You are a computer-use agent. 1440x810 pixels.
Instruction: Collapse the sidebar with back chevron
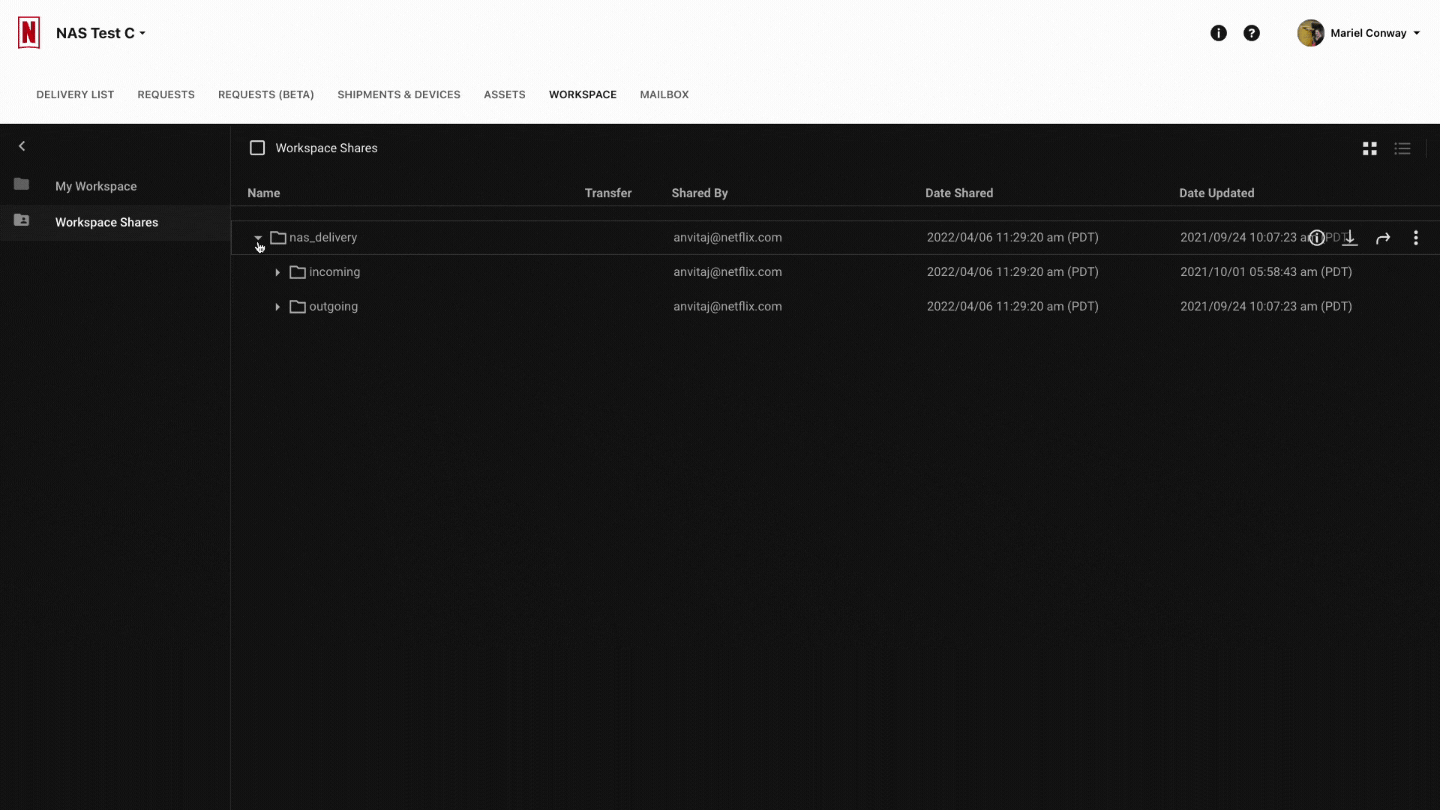[x=22, y=146]
